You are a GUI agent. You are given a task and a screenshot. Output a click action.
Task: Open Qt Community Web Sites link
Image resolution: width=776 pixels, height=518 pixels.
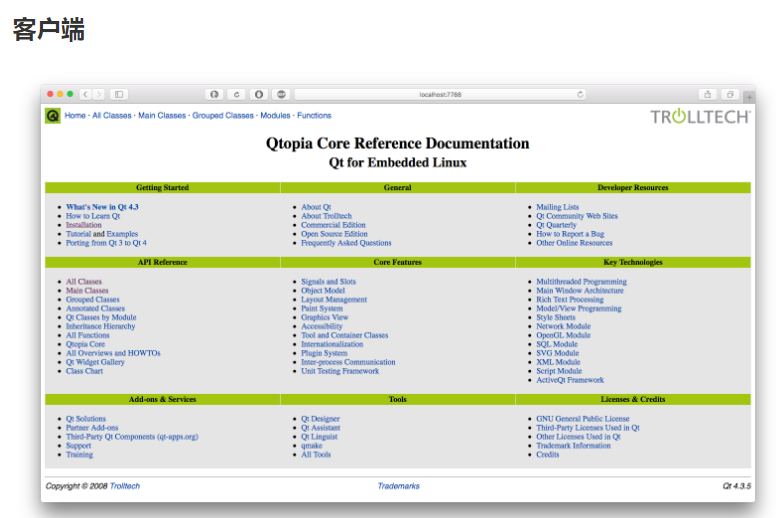point(577,216)
